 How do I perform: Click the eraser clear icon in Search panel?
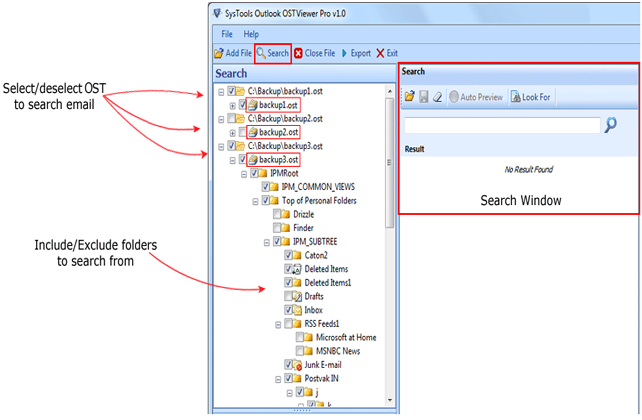coord(438,97)
